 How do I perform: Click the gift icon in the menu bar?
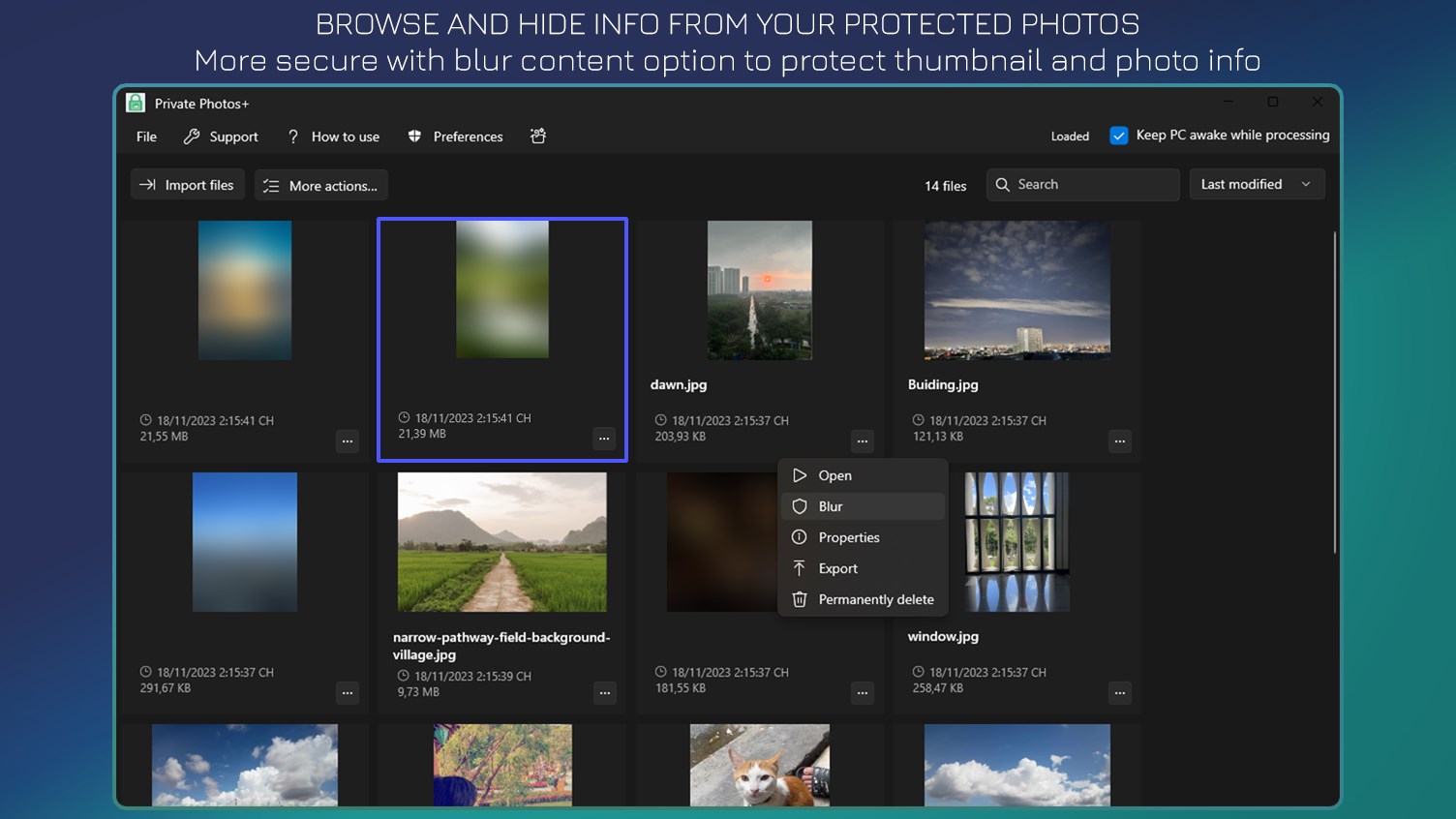(x=538, y=136)
